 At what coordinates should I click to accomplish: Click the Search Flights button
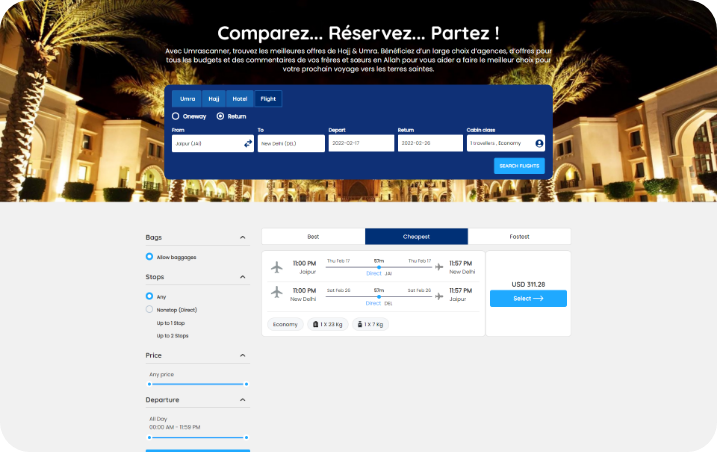pyautogui.click(x=519, y=166)
